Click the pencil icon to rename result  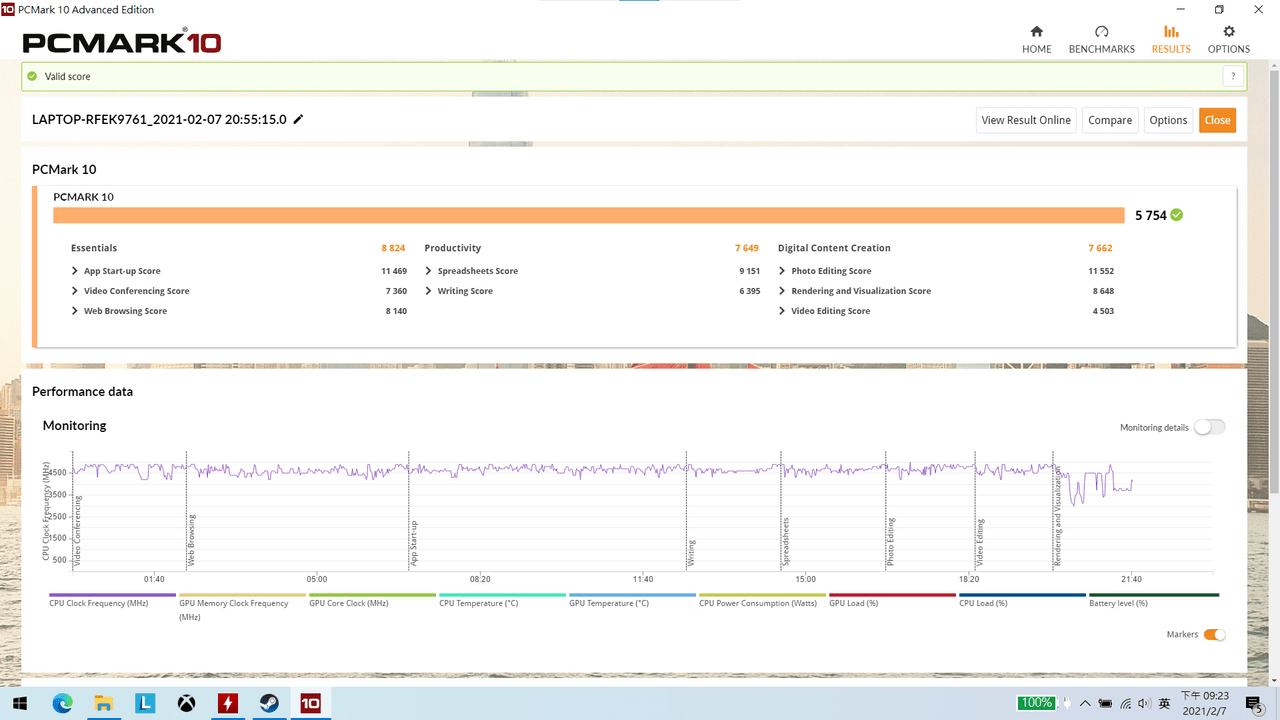(298, 119)
